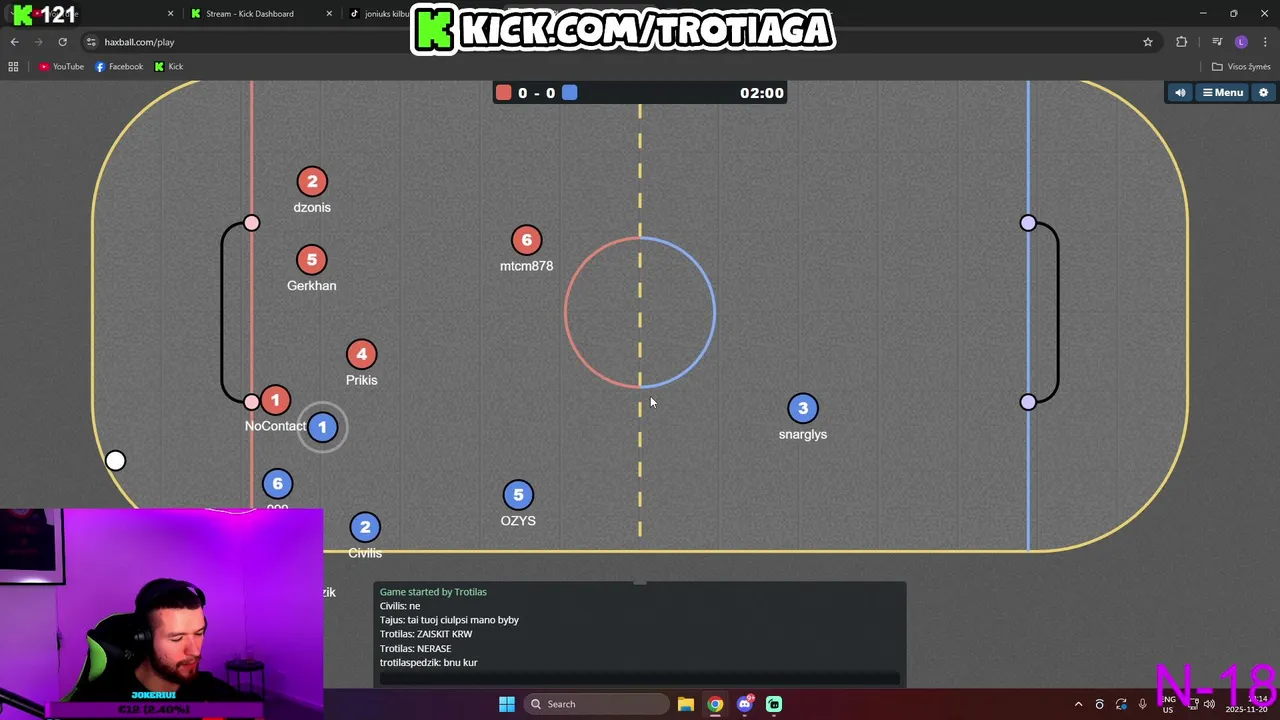Click red player 1 NoContact
Viewport: 1280px width, 720px height.
point(275,400)
